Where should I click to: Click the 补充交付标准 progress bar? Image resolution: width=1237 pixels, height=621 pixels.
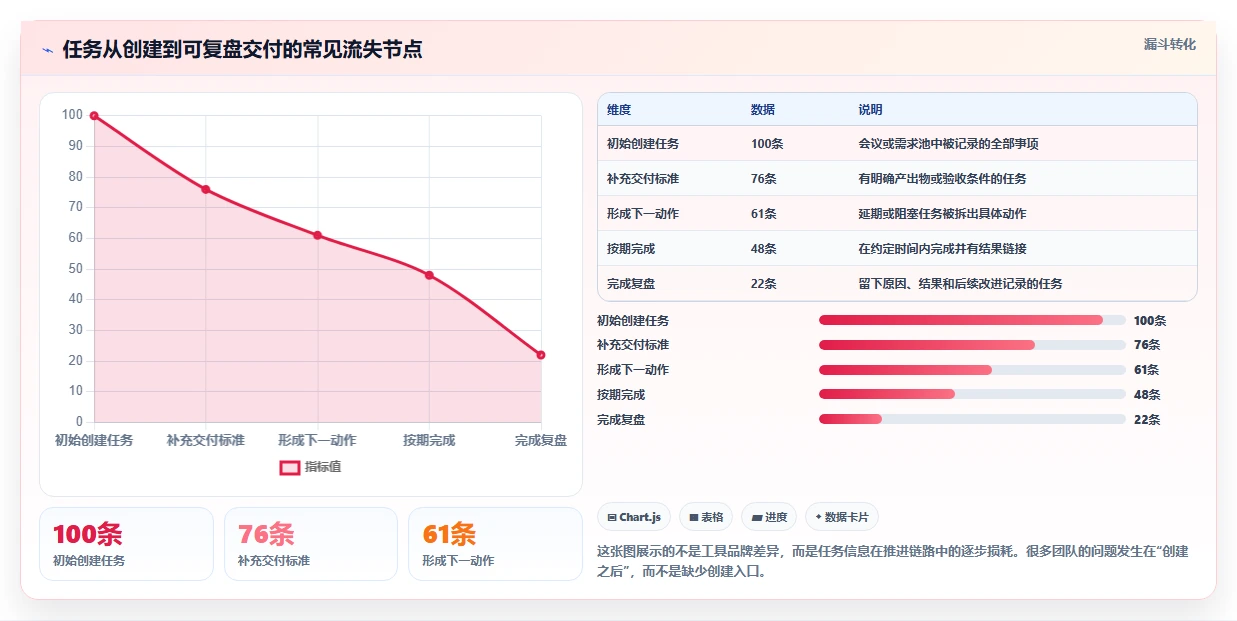(972, 345)
